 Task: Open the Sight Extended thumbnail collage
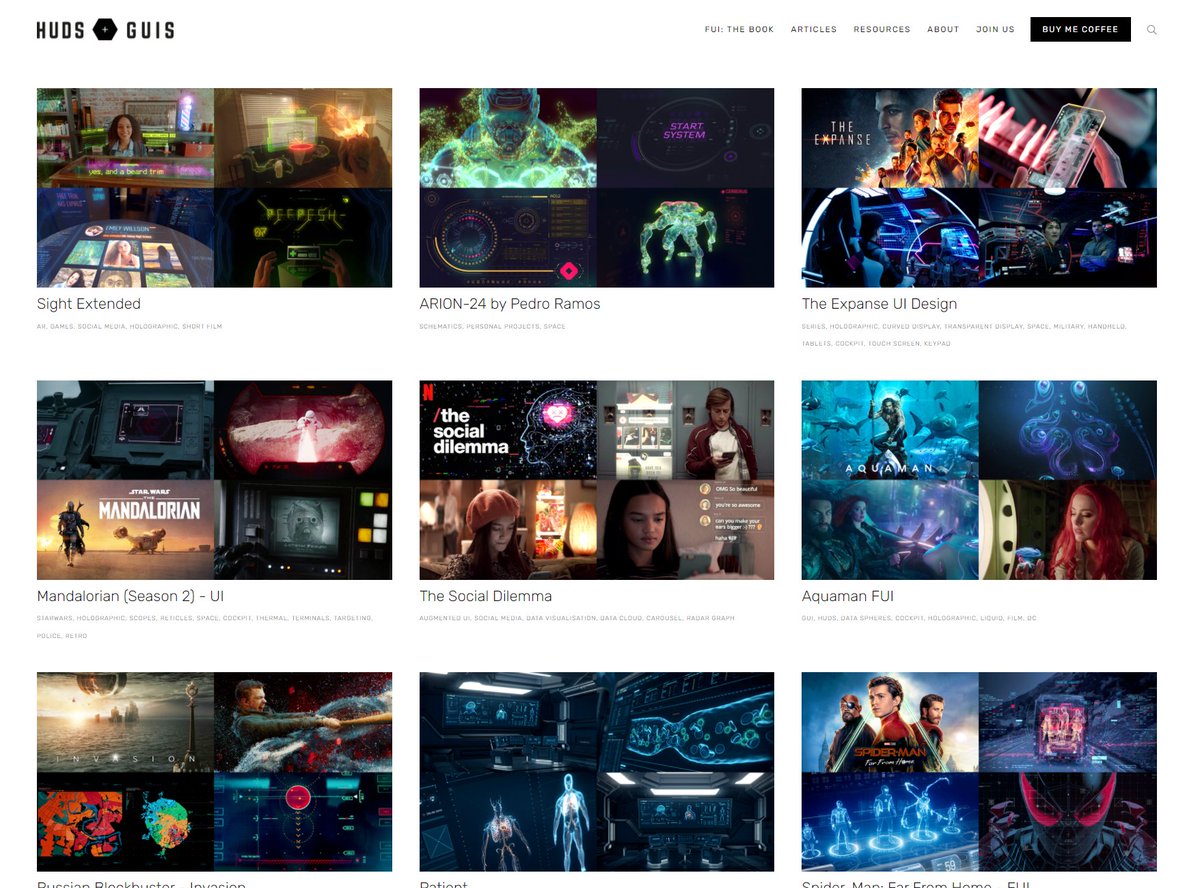214,188
